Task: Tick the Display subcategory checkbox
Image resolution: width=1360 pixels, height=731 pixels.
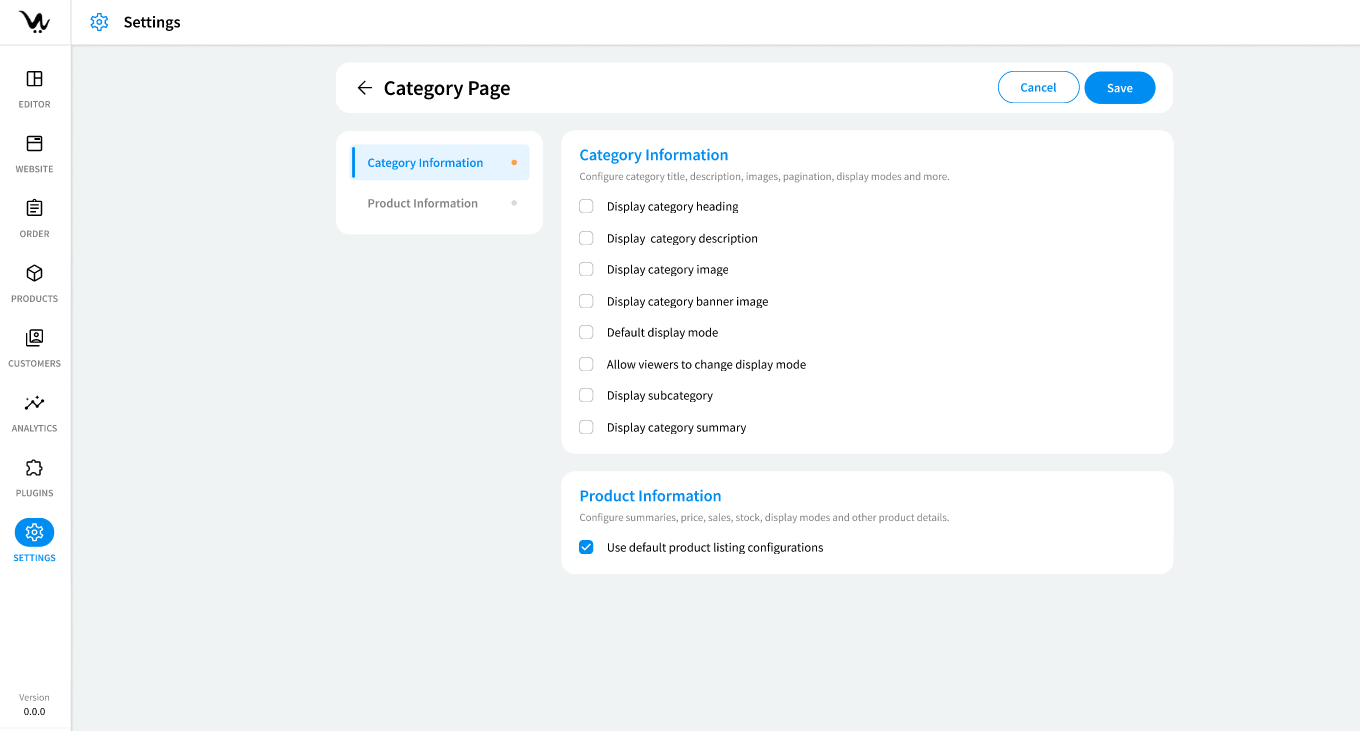Action: click(586, 396)
